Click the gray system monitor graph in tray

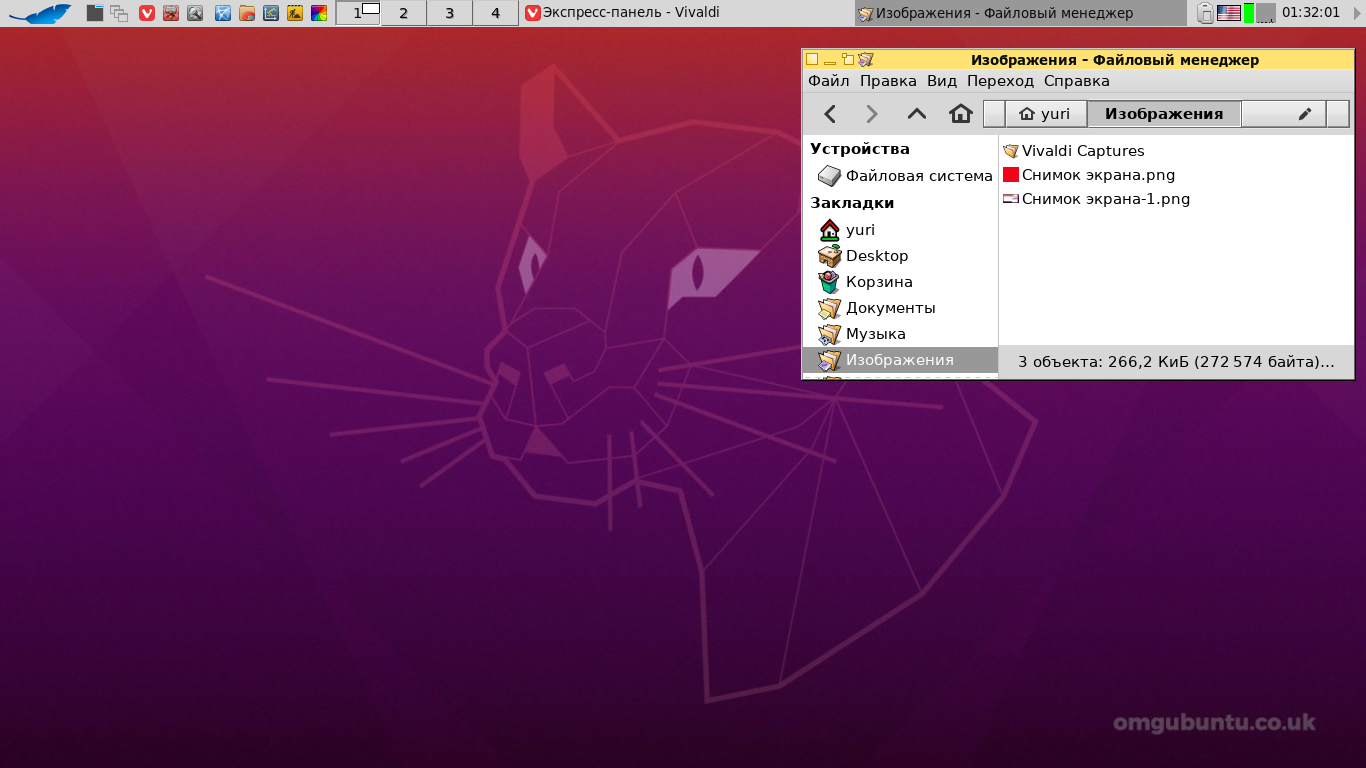click(x=1266, y=13)
